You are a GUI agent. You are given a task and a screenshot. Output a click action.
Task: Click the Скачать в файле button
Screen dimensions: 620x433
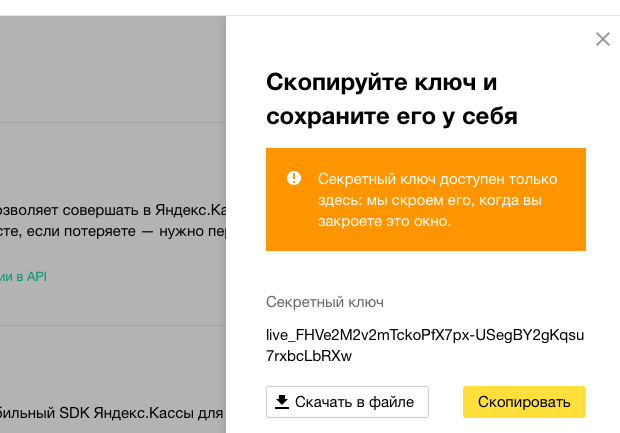[347, 402]
